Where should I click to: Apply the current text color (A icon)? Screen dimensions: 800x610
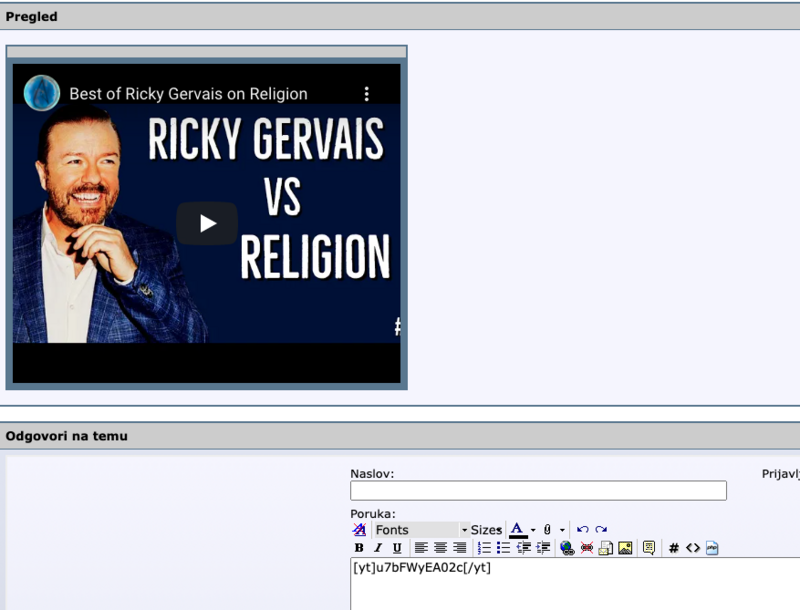click(x=517, y=529)
